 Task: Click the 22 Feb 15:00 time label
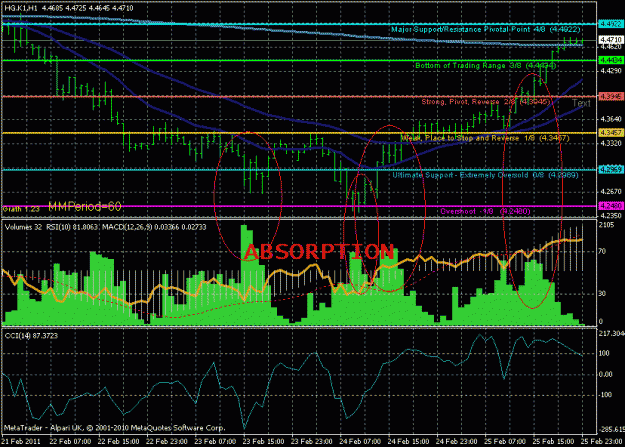point(118,441)
